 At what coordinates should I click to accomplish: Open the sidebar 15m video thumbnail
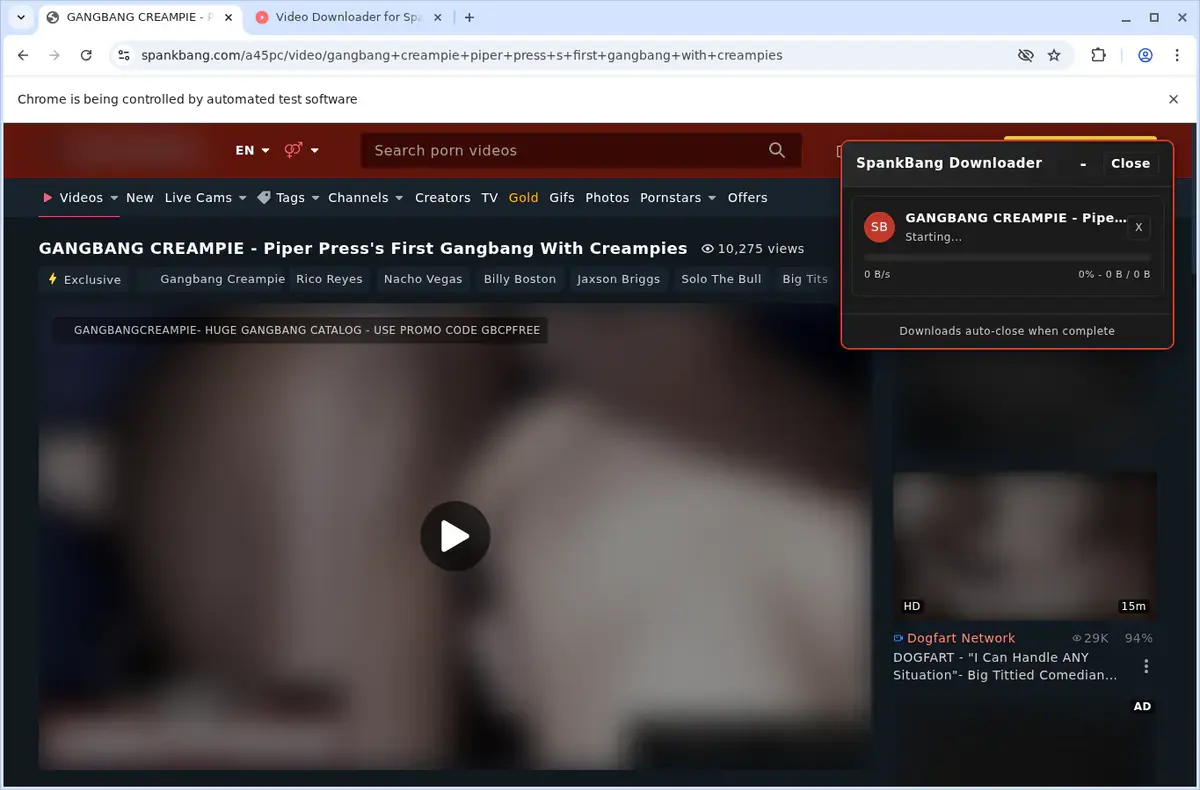[1025, 545]
